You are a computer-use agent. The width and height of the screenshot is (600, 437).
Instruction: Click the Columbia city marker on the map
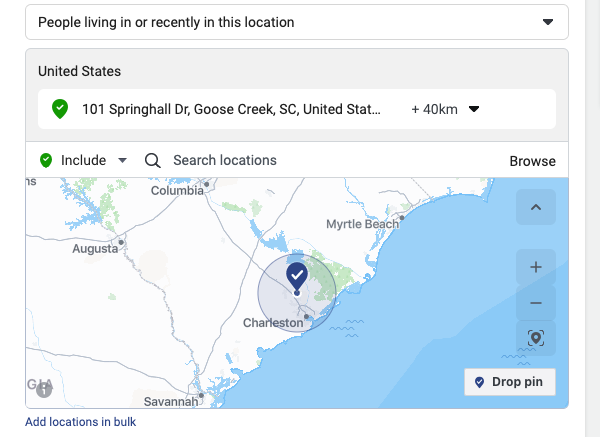click(x=207, y=184)
